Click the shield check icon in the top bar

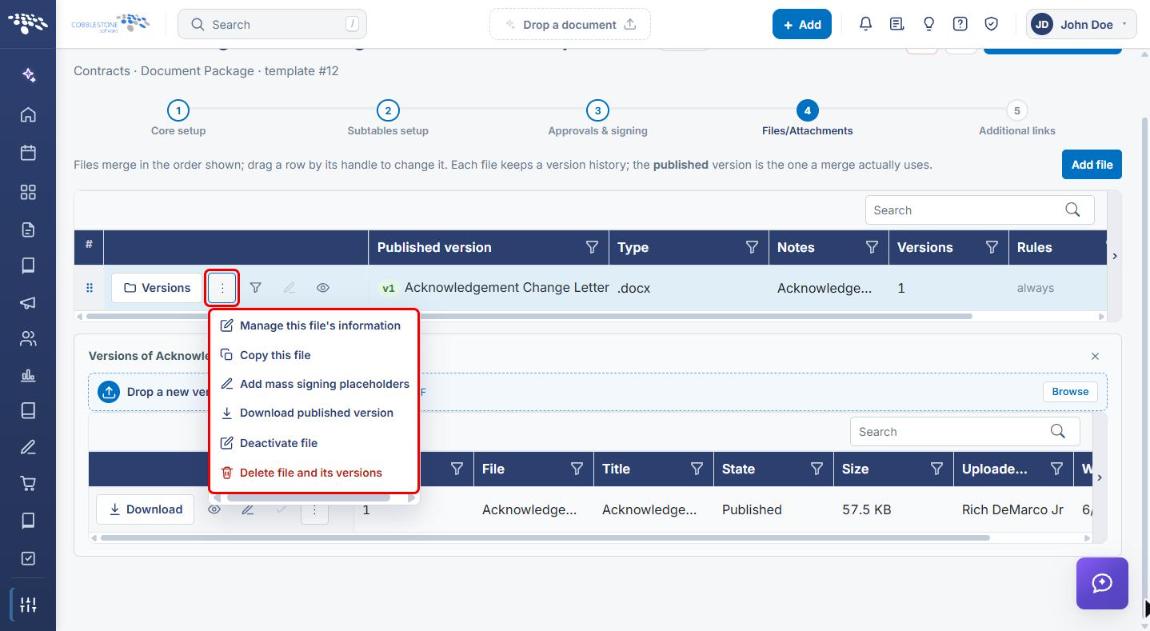click(991, 24)
